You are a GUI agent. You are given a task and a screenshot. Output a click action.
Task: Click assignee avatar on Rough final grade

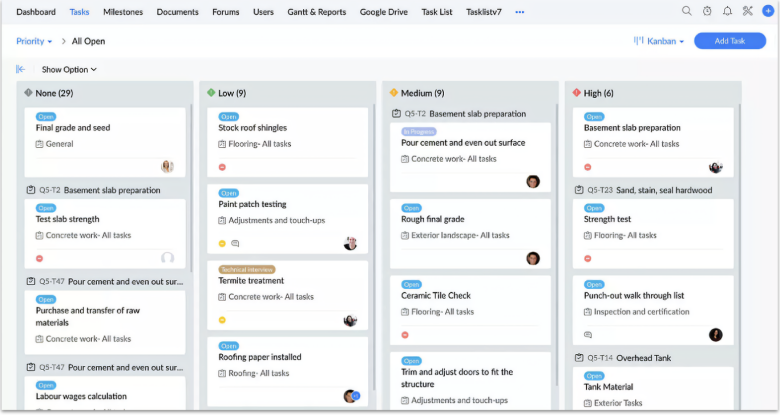(533, 258)
